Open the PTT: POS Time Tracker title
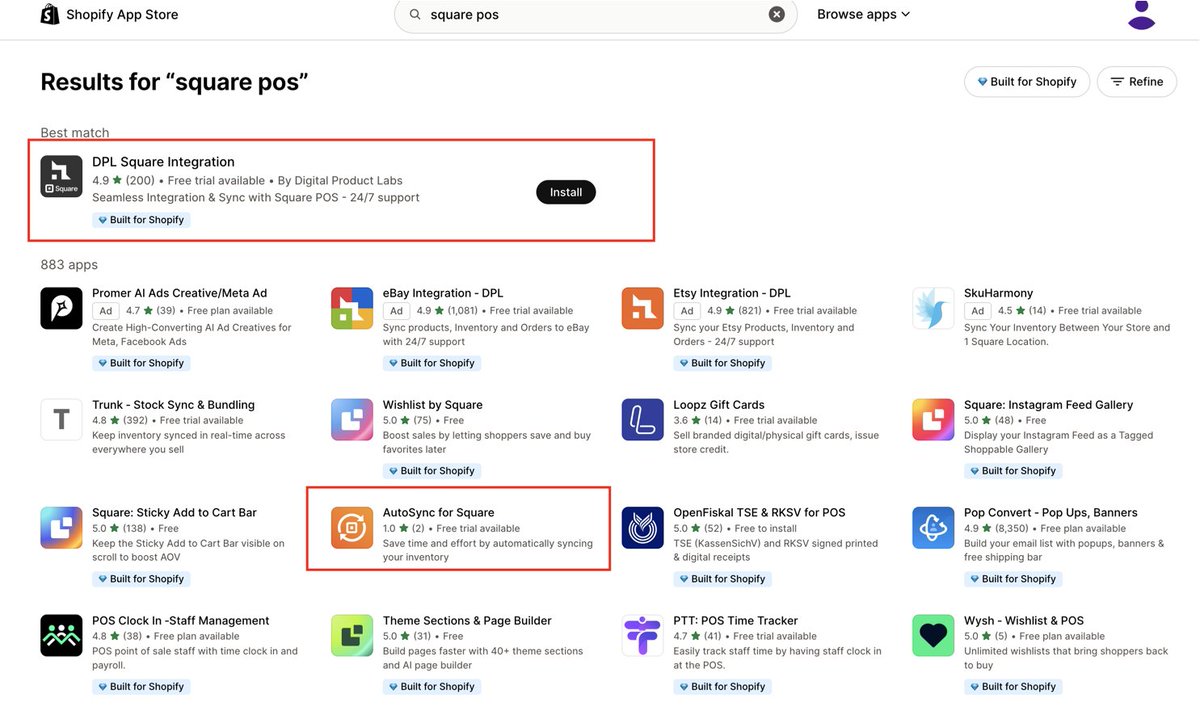The width and height of the screenshot is (1200, 707). 736,621
